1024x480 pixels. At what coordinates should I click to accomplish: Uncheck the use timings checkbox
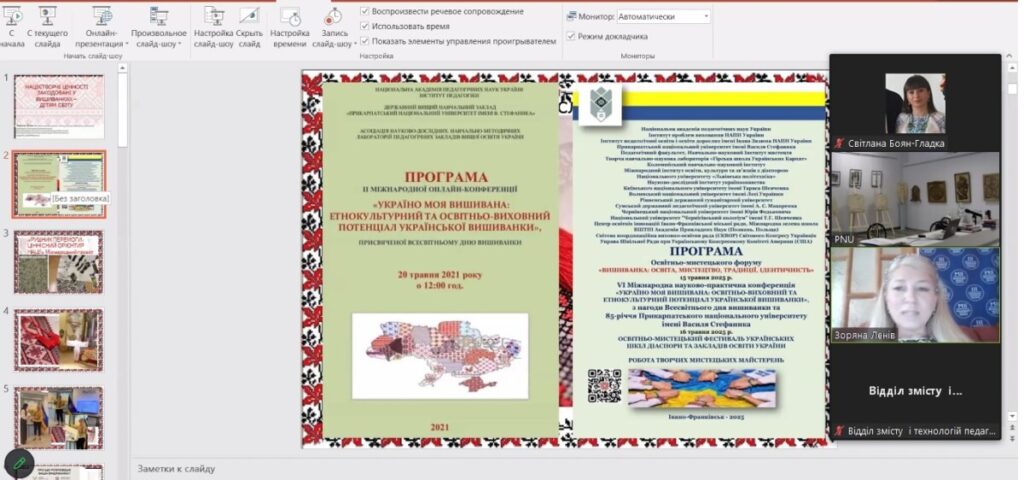[x=365, y=26]
